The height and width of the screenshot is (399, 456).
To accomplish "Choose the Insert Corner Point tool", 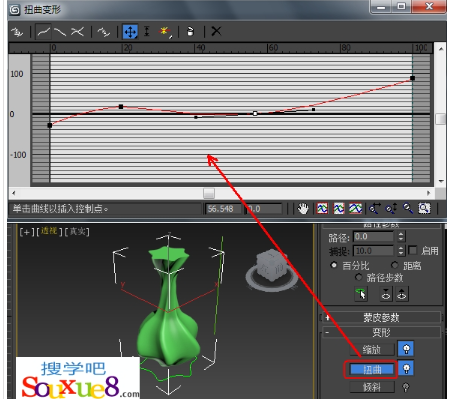I will (165, 32).
